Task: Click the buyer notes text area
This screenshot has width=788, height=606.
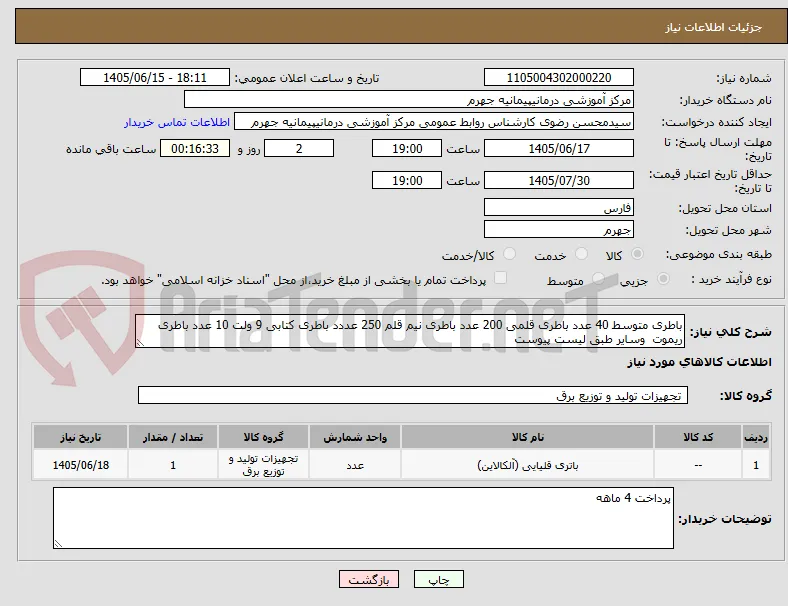Action: (x=363, y=518)
